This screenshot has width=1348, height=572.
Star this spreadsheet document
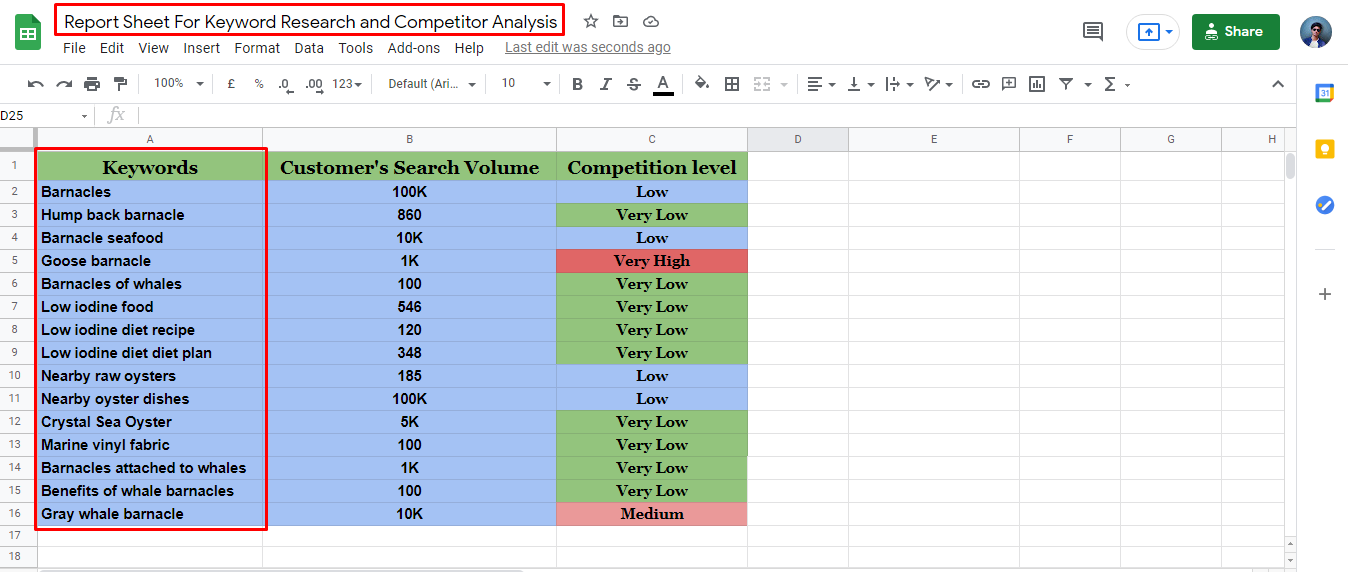(591, 21)
